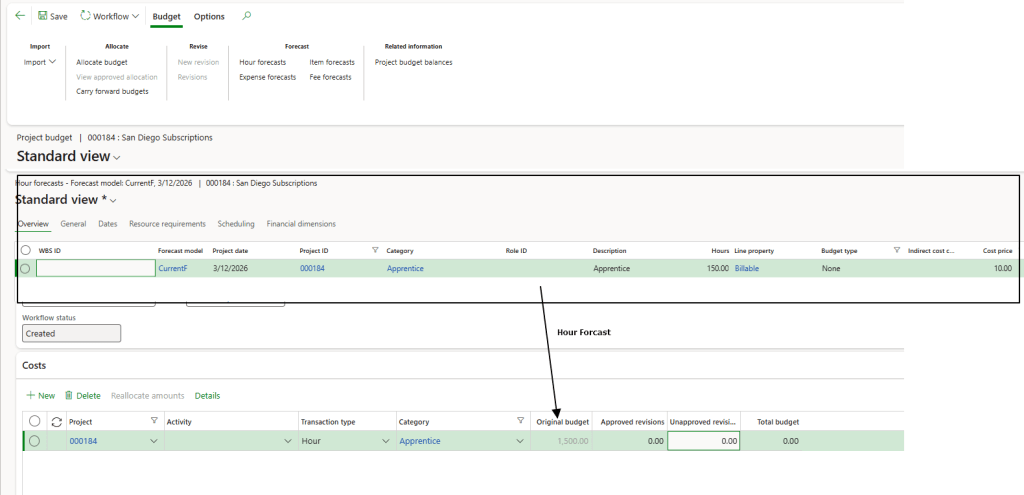Select the 000184 cost row checkbox
1024x495 pixels.
35,441
